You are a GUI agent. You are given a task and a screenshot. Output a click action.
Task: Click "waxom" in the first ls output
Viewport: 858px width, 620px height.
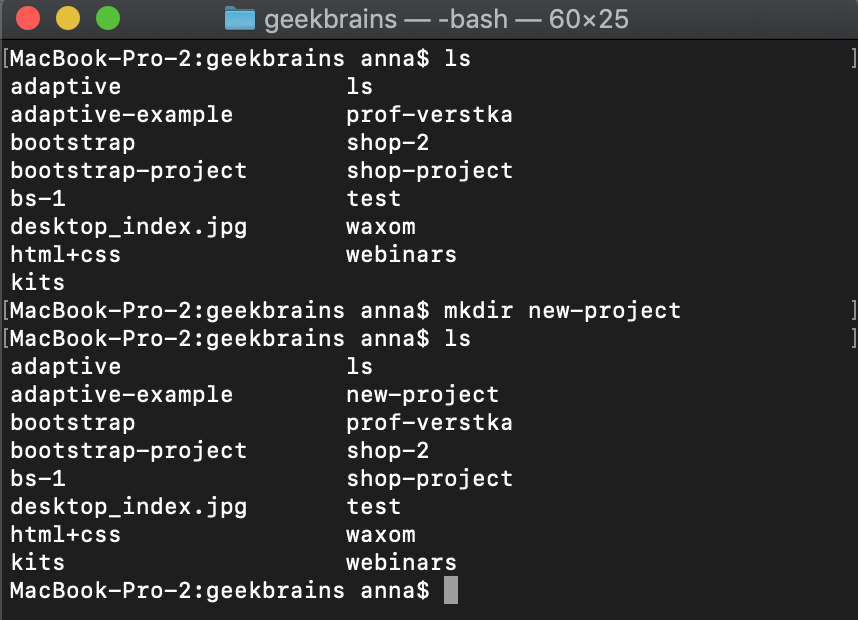(381, 226)
